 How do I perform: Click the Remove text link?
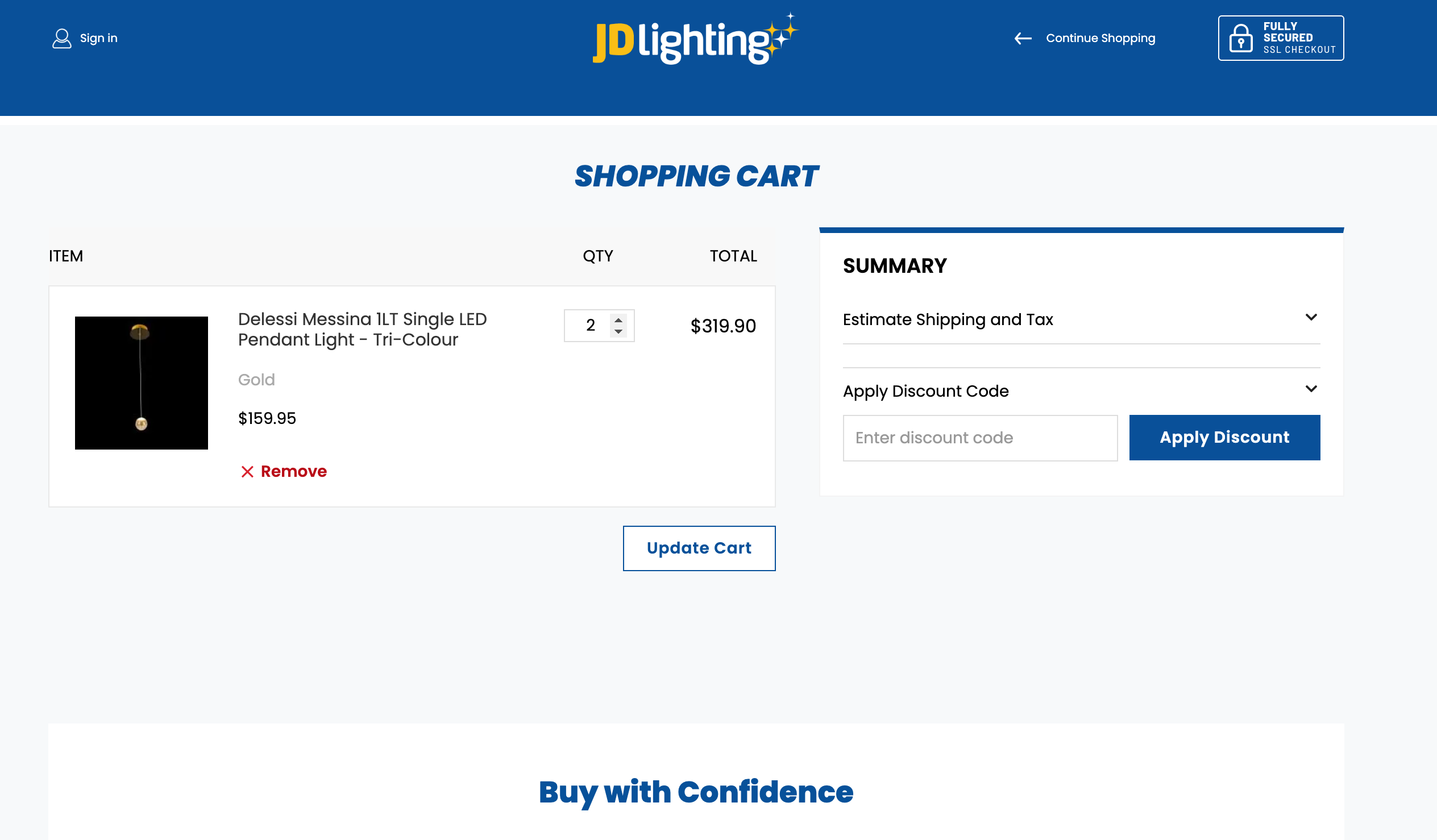pyautogui.click(x=294, y=472)
